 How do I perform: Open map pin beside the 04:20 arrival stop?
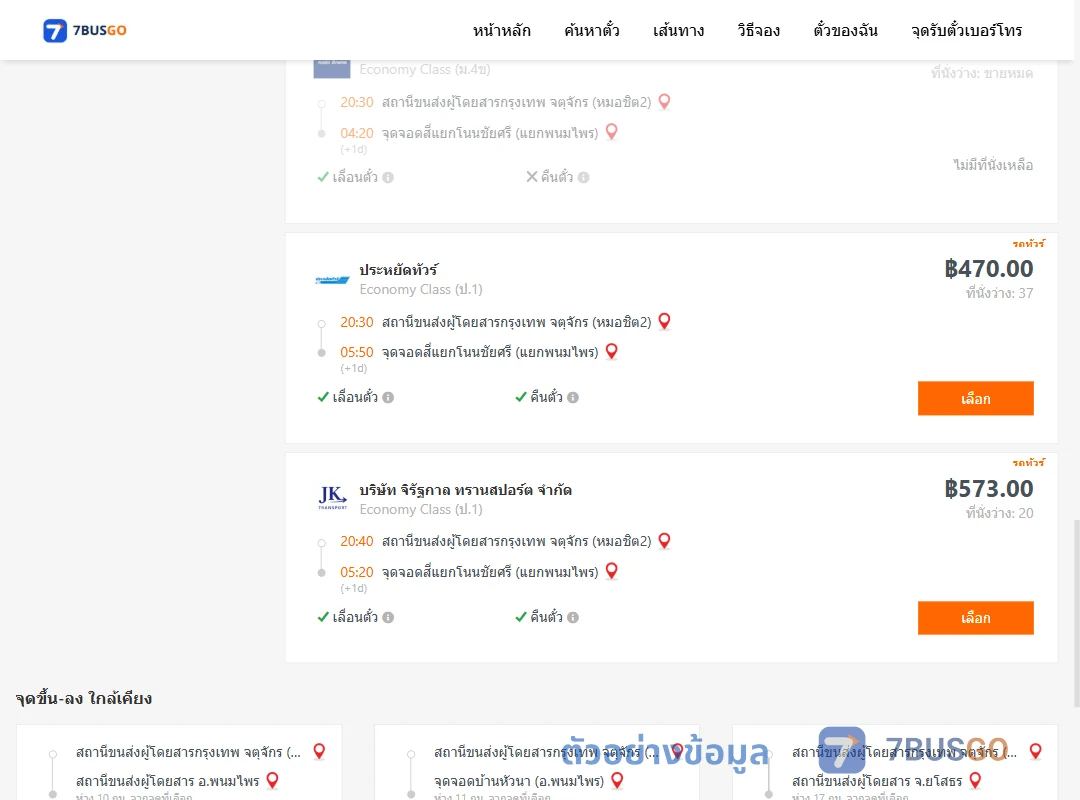[x=612, y=132]
